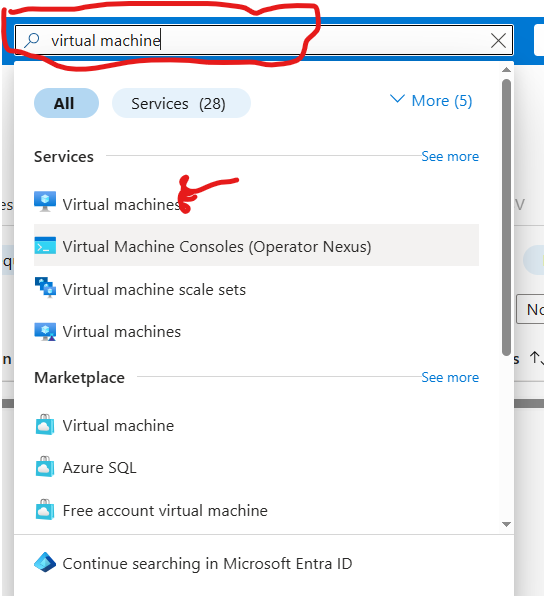Select the All filter tab
The width and height of the screenshot is (544, 596).
pyautogui.click(x=66, y=103)
